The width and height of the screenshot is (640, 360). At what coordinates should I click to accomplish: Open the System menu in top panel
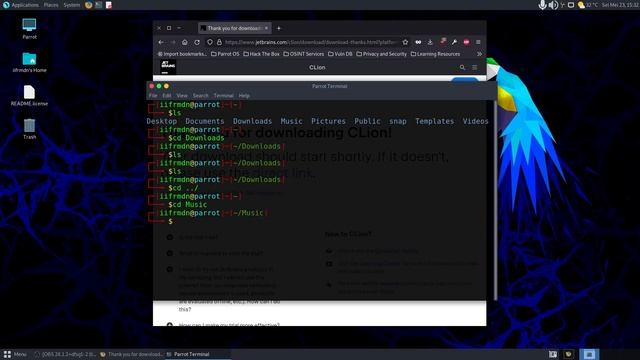[72, 5]
